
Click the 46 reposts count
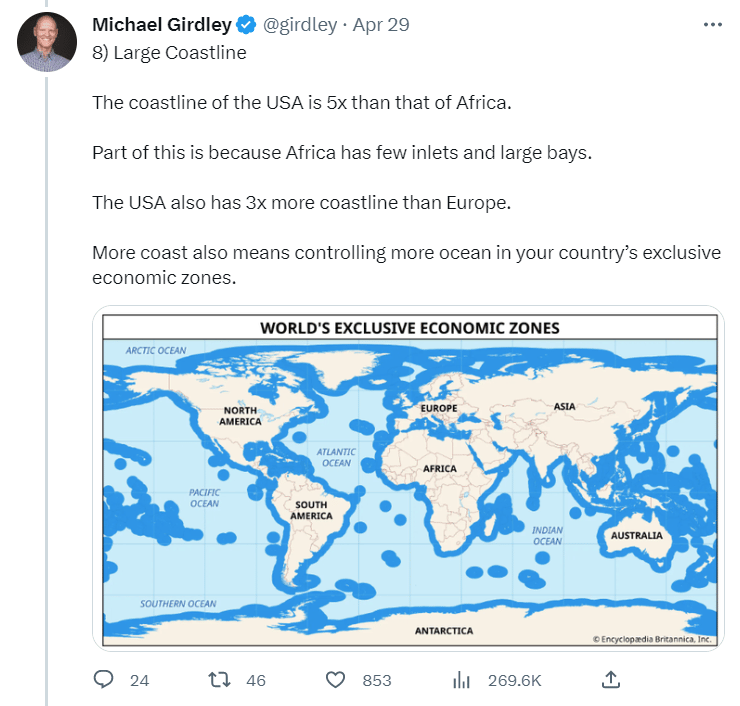pos(255,680)
